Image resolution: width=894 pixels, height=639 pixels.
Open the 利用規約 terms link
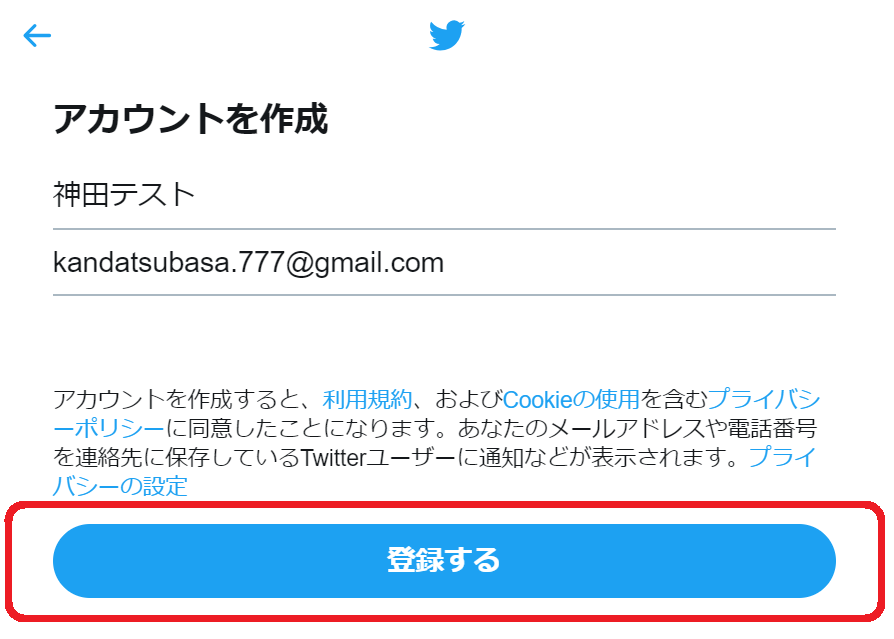click(367, 399)
